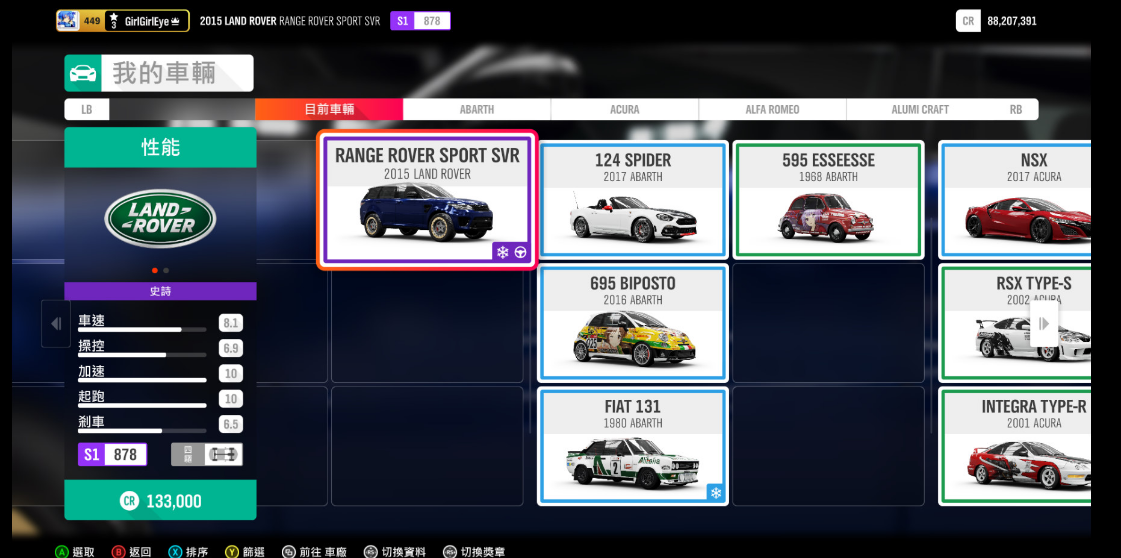Image resolution: width=1121 pixels, height=558 pixels.
Task: Open the ALUMI CRAFT manufacturer tab
Action: (x=920, y=109)
